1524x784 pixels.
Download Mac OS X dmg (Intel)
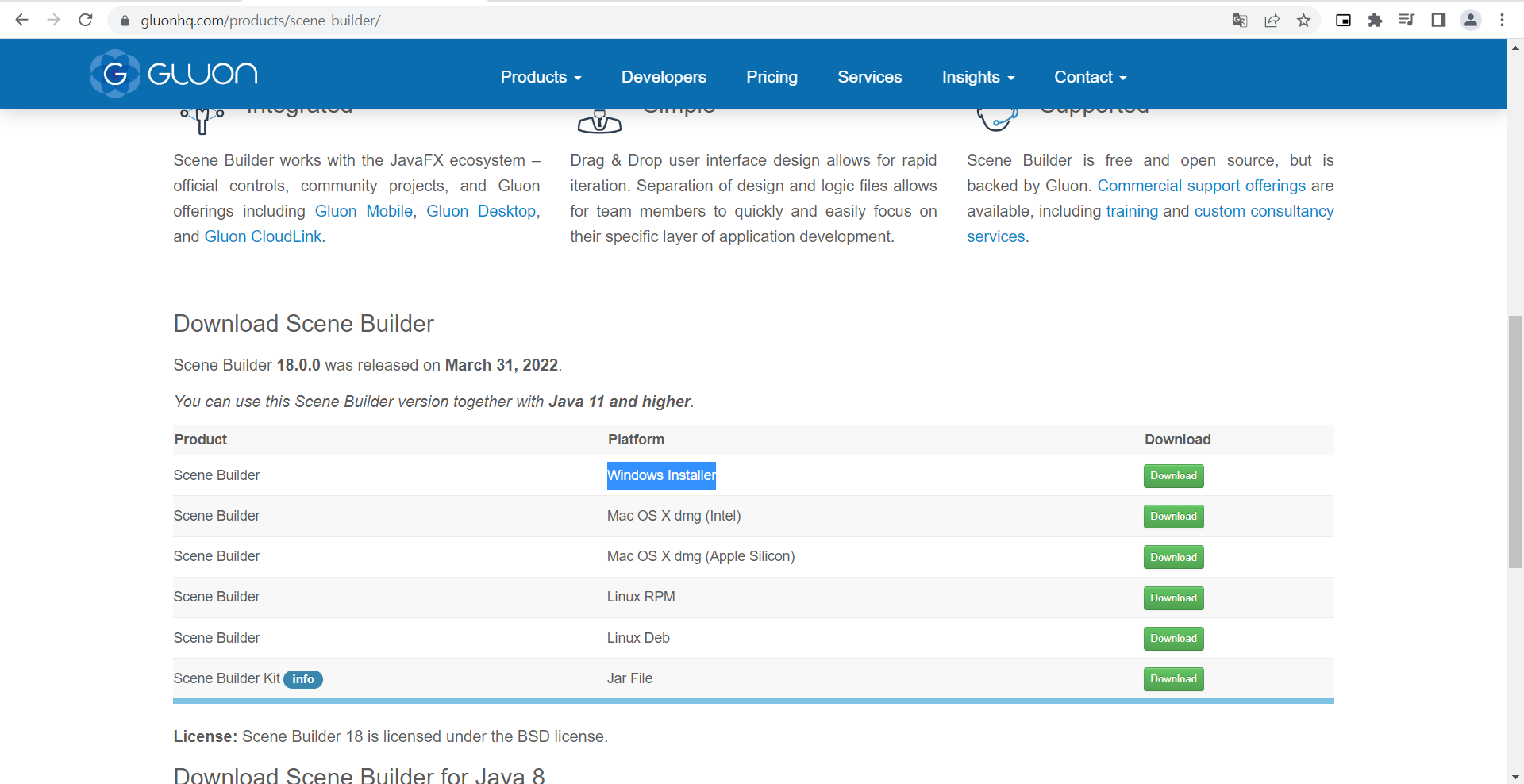1173,517
